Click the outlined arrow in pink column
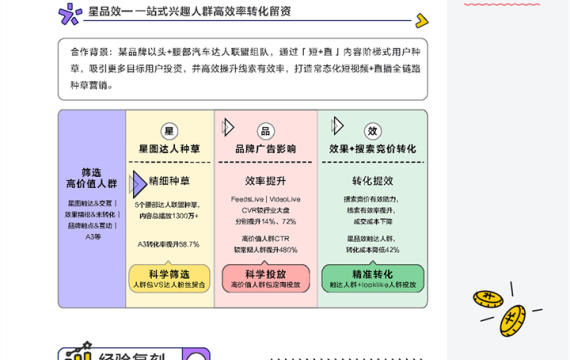The height and width of the screenshot is (360, 570). point(228,127)
